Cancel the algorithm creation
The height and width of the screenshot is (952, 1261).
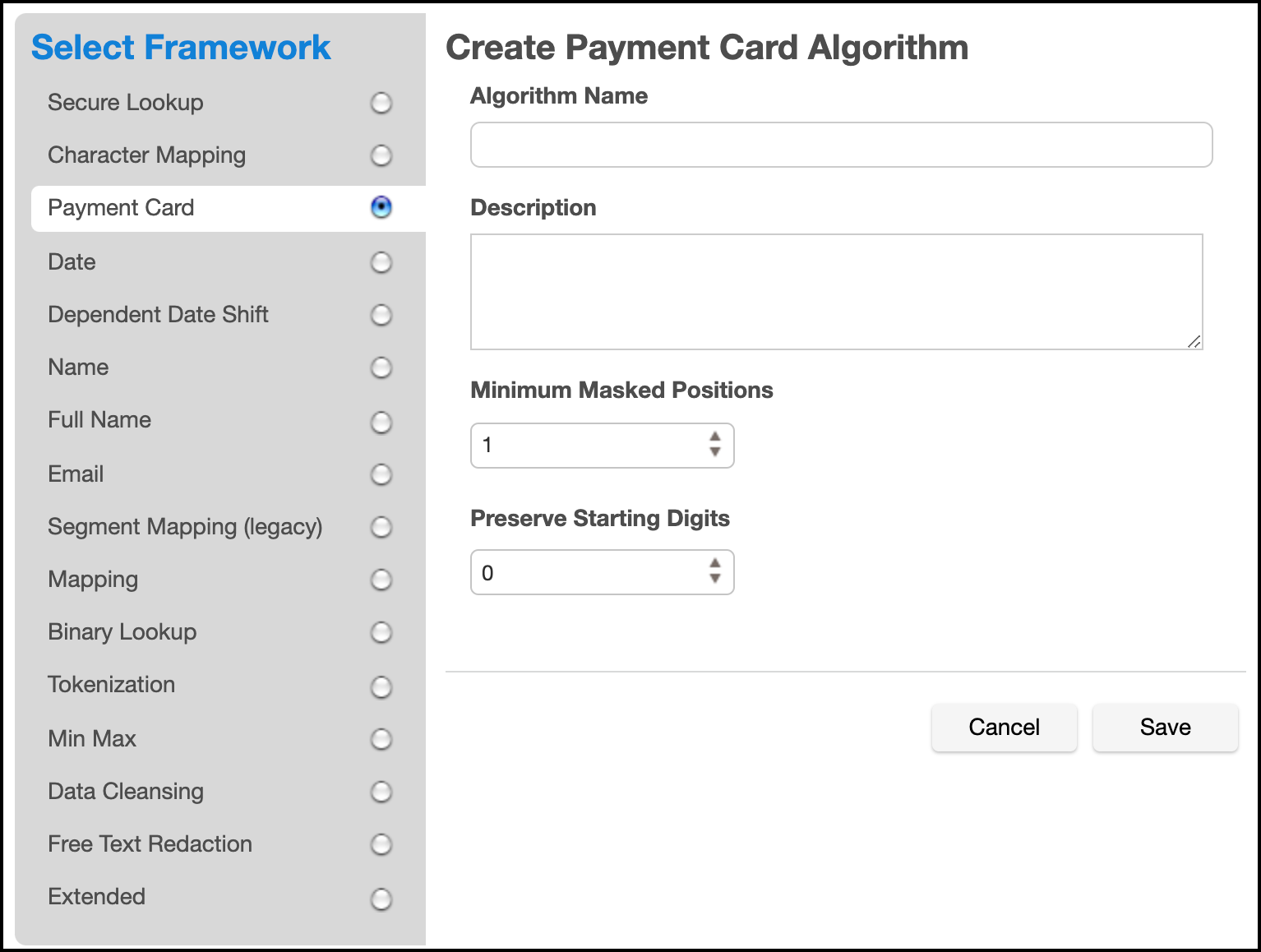coord(1004,728)
